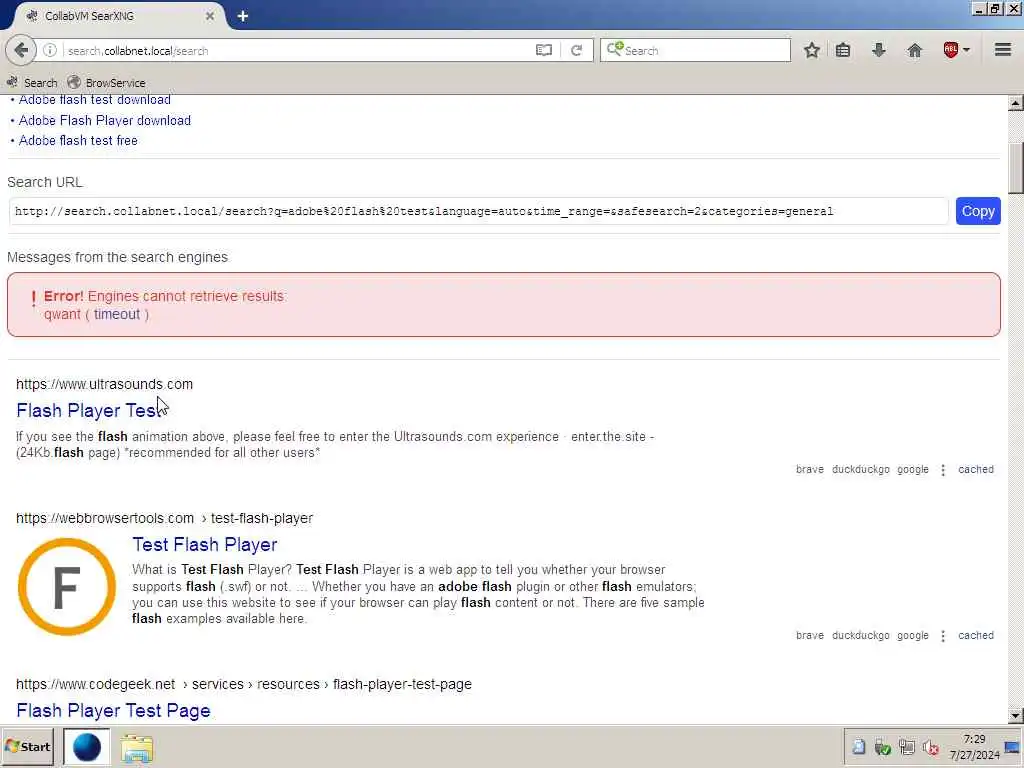
Task: Click the address bar URL field
Action: (x=297, y=50)
